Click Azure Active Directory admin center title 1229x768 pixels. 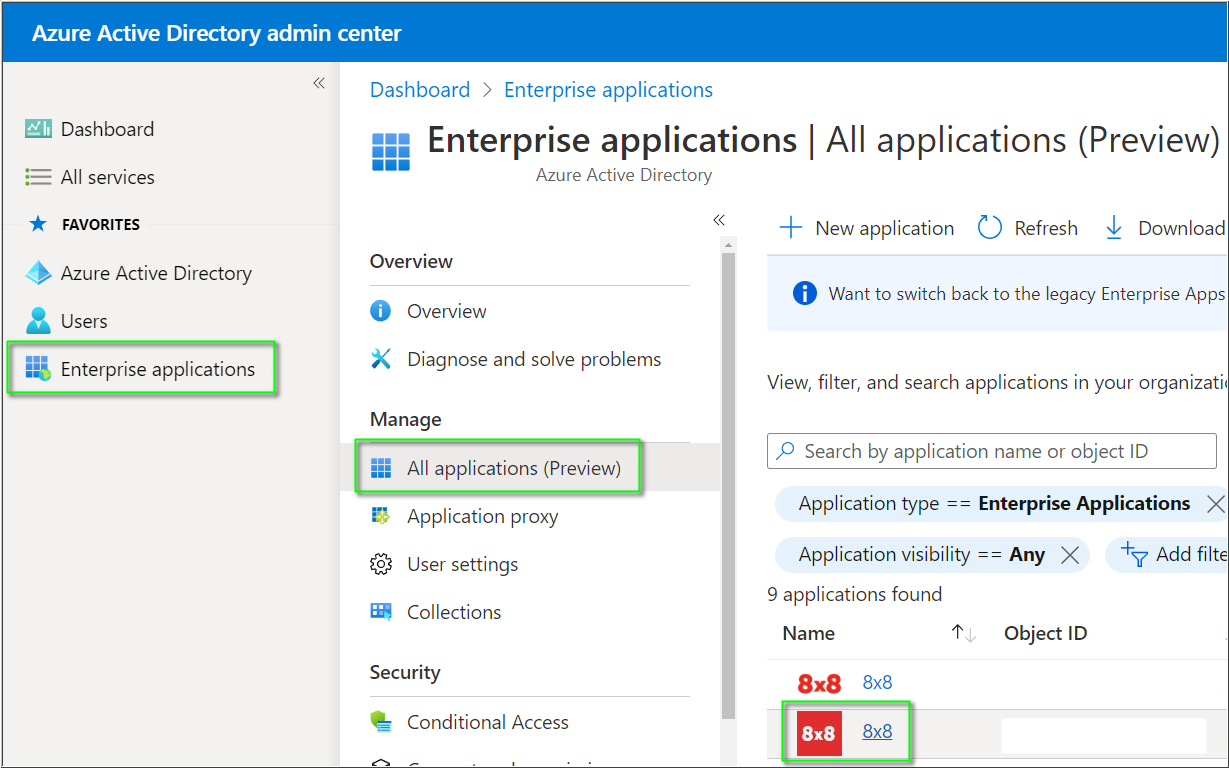tap(216, 33)
